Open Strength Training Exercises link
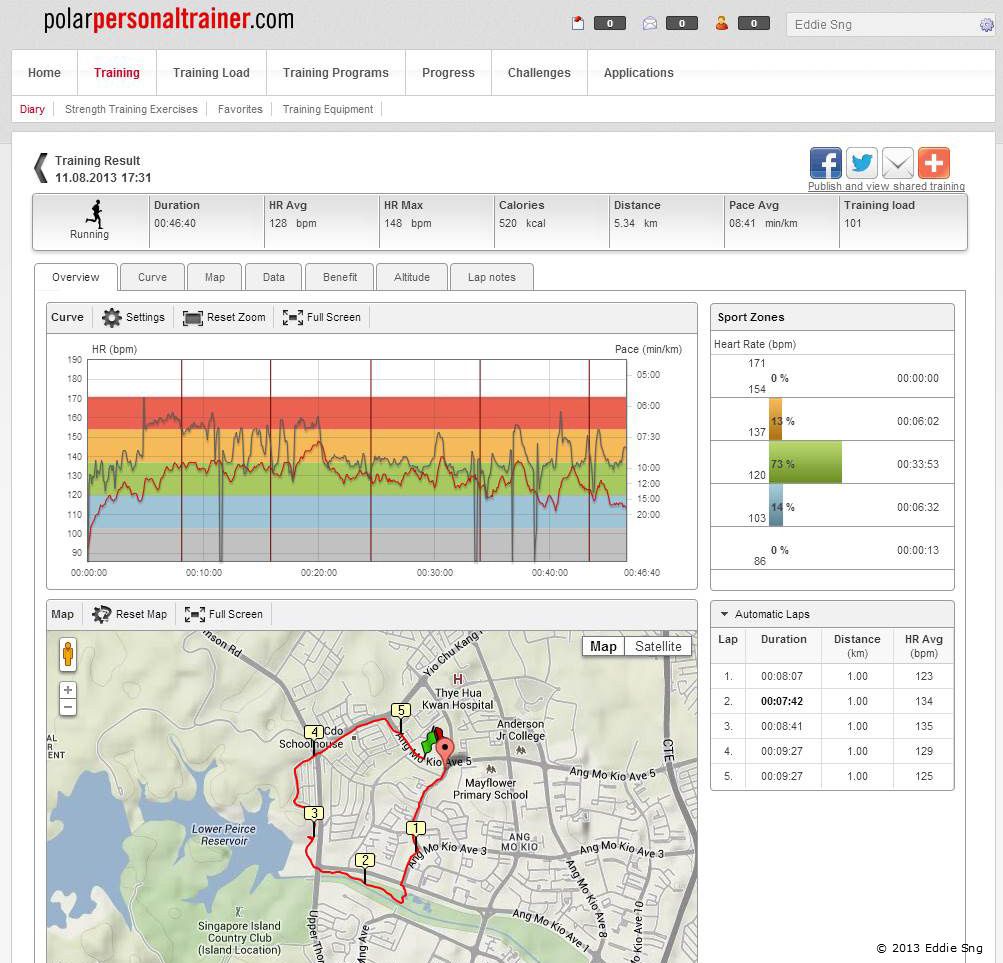This screenshot has width=1003, height=963. [131, 109]
